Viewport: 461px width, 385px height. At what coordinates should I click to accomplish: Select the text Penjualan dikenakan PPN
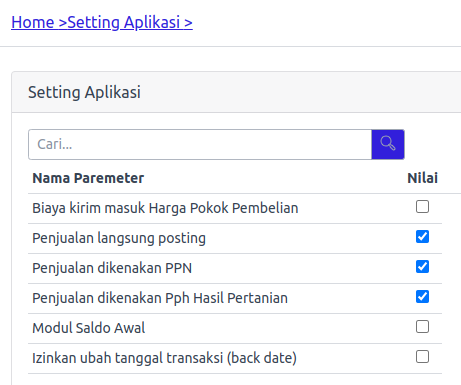click(112, 268)
